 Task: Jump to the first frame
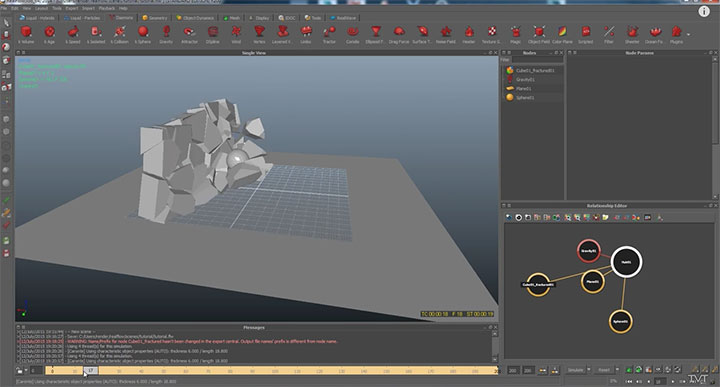coord(629,381)
